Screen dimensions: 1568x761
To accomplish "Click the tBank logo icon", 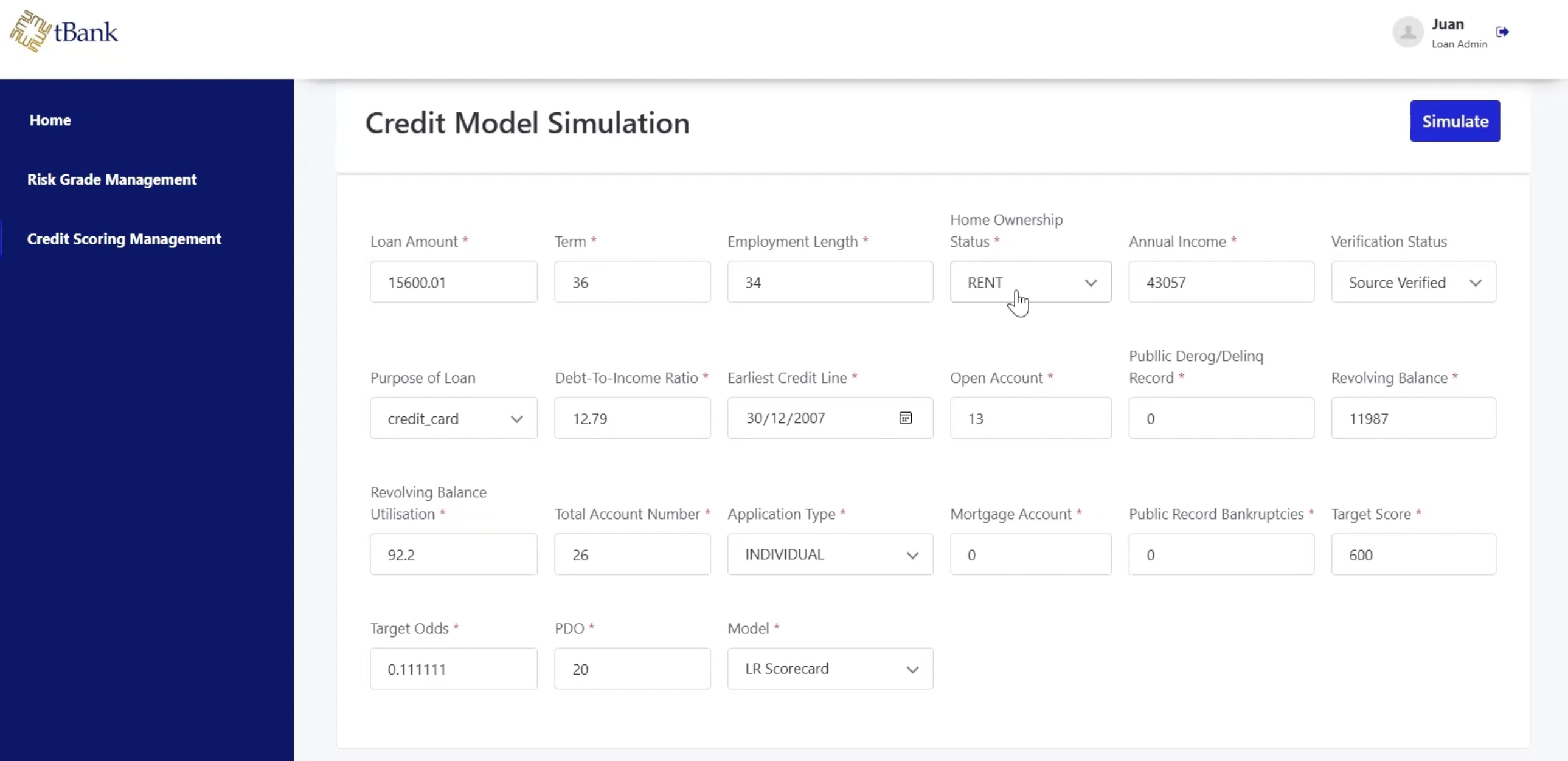I will point(31,32).
